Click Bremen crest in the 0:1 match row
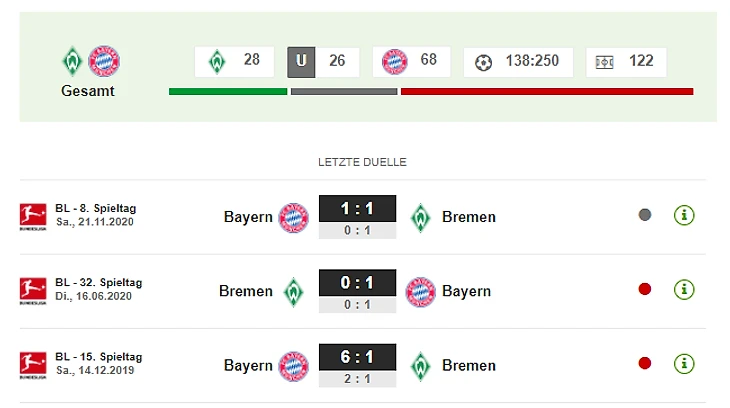 tap(293, 291)
